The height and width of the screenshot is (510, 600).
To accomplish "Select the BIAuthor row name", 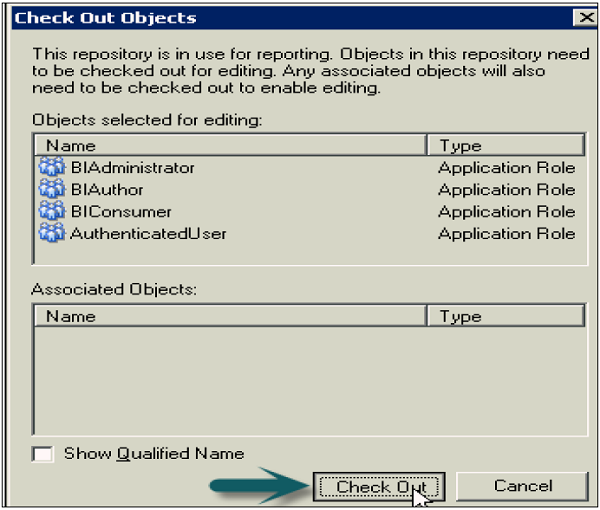I will tap(107, 190).
